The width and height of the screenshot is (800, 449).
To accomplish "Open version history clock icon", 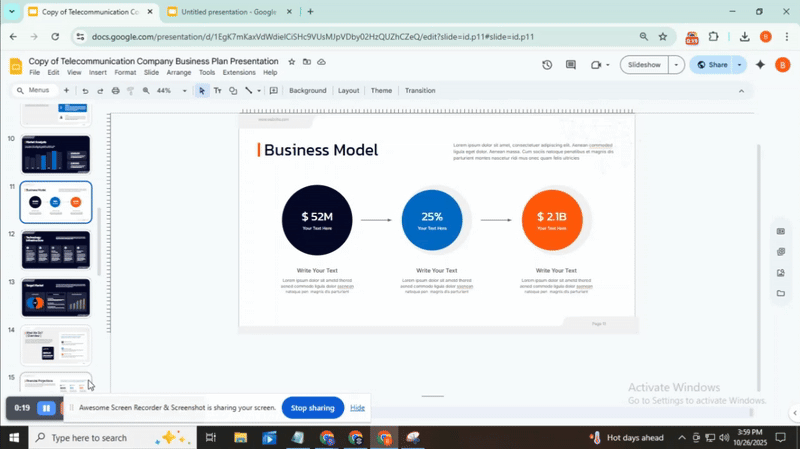I will (x=547, y=65).
